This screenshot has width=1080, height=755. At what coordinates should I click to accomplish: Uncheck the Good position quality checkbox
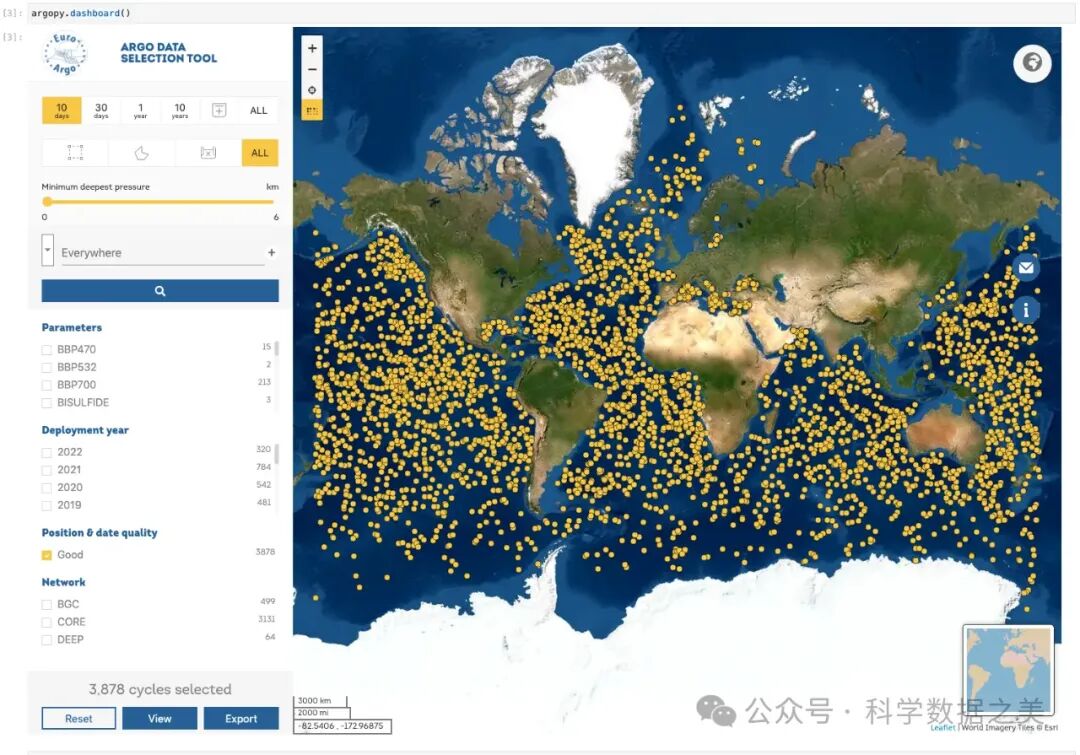coord(47,555)
